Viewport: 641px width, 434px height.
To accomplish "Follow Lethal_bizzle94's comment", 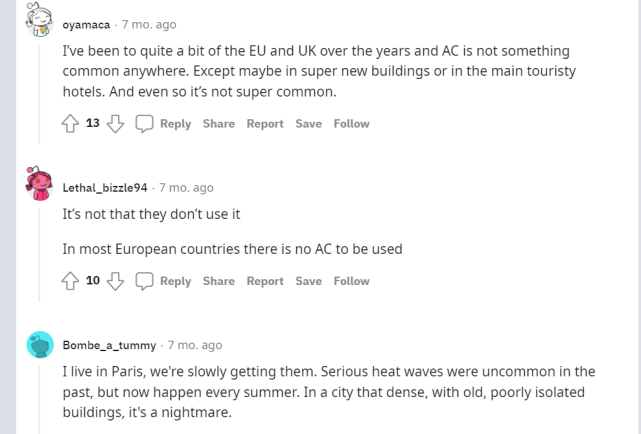I will (352, 281).
